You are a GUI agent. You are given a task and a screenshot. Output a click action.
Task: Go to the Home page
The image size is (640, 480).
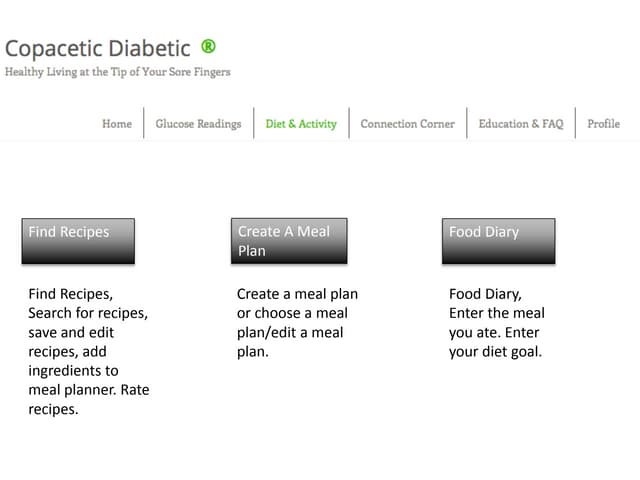117,124
